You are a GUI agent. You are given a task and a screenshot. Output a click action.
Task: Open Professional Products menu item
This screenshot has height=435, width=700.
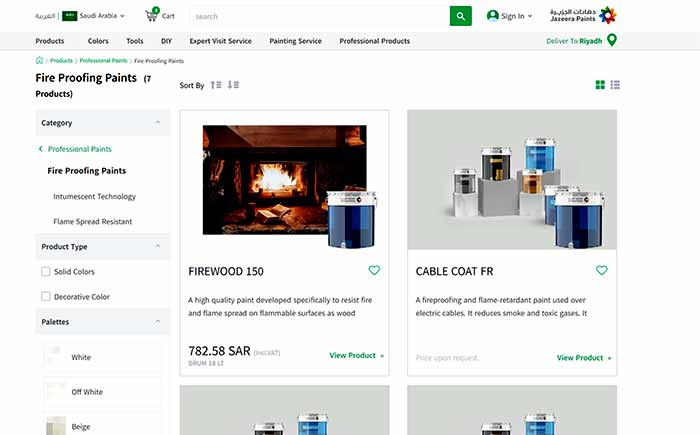point(375,41)
